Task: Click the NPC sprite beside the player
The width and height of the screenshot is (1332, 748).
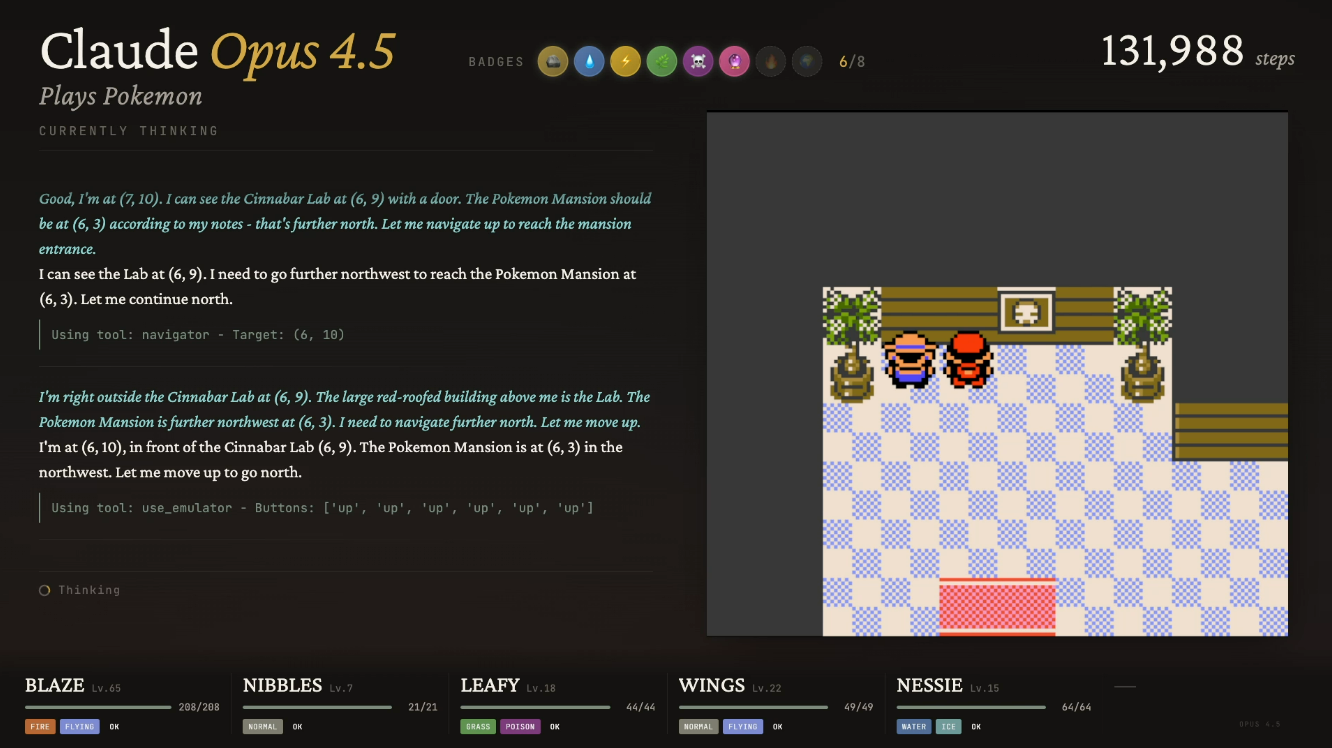Action: click(910, 359)
